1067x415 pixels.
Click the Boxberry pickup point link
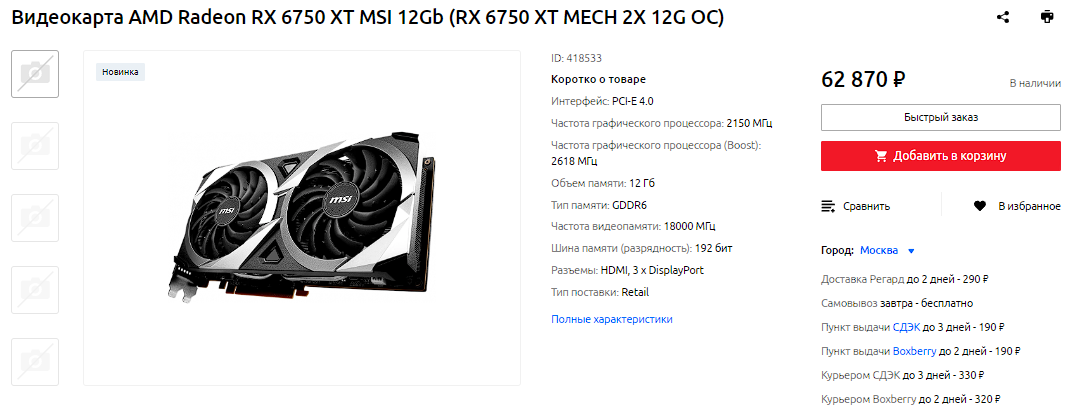(x=915, y=352)
